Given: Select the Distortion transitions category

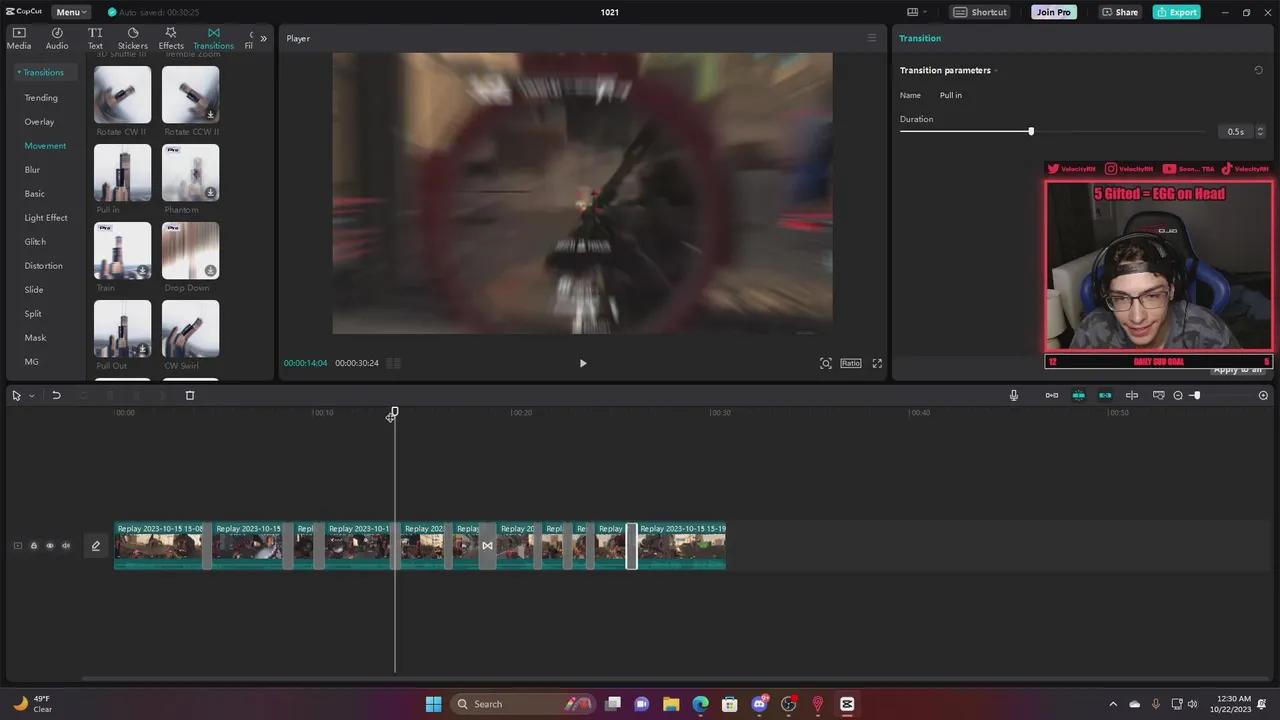Looking at the screenshot, I should pos(43,266).
